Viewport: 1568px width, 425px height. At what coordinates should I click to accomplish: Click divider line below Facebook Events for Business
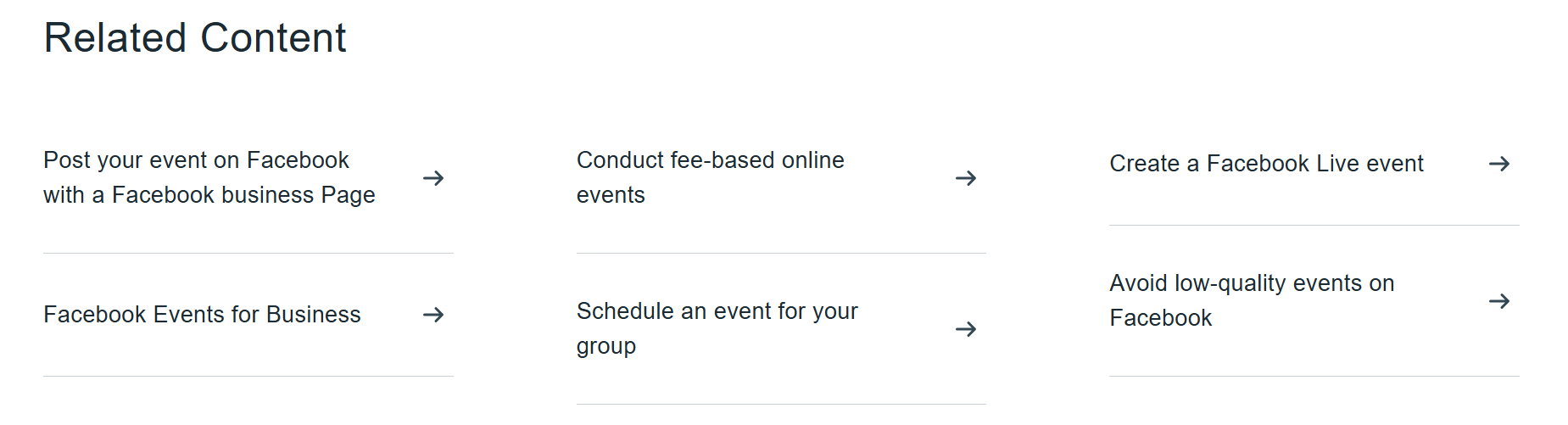coord(248,376)
